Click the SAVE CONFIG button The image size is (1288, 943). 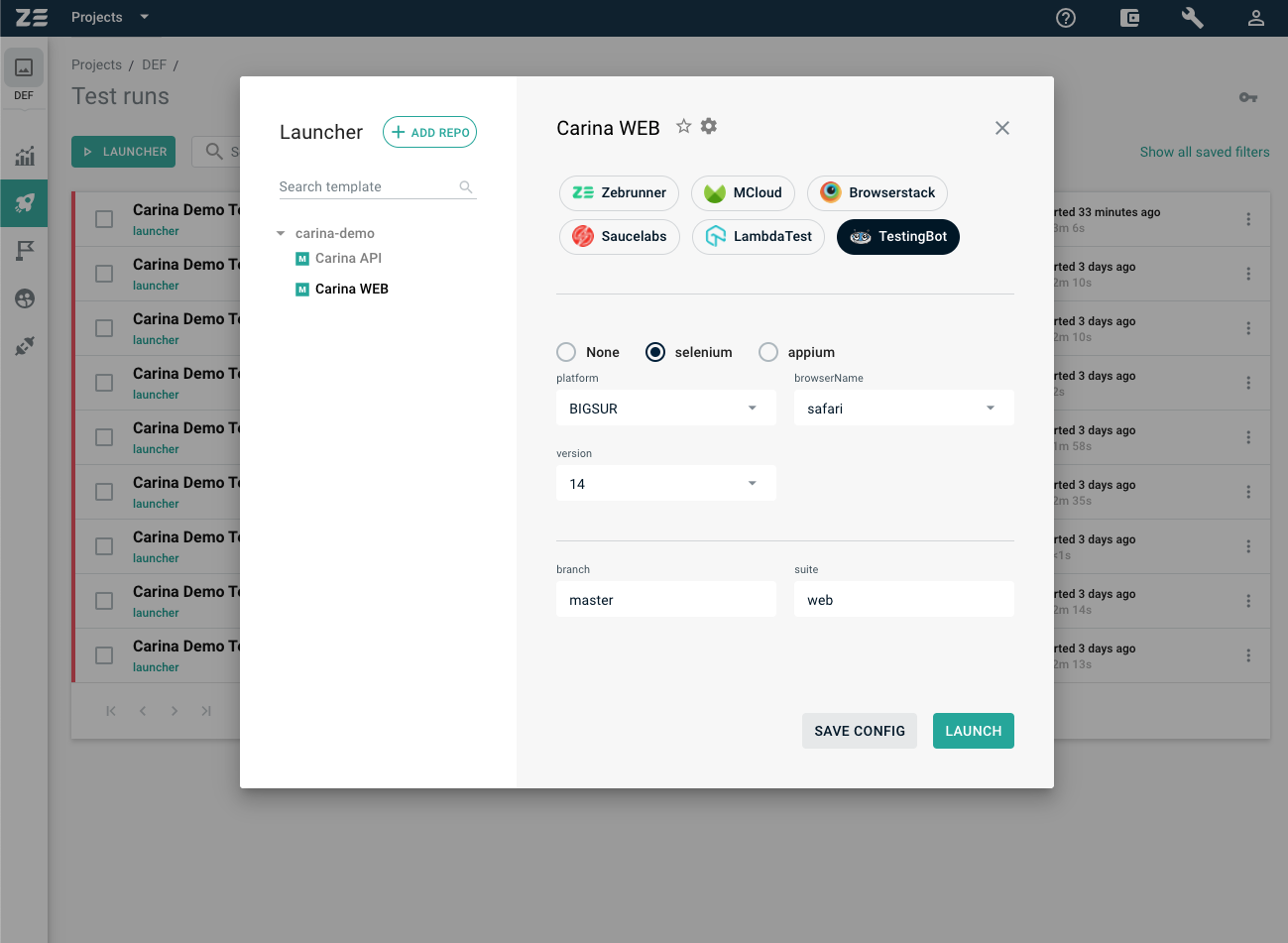[860, 731]
